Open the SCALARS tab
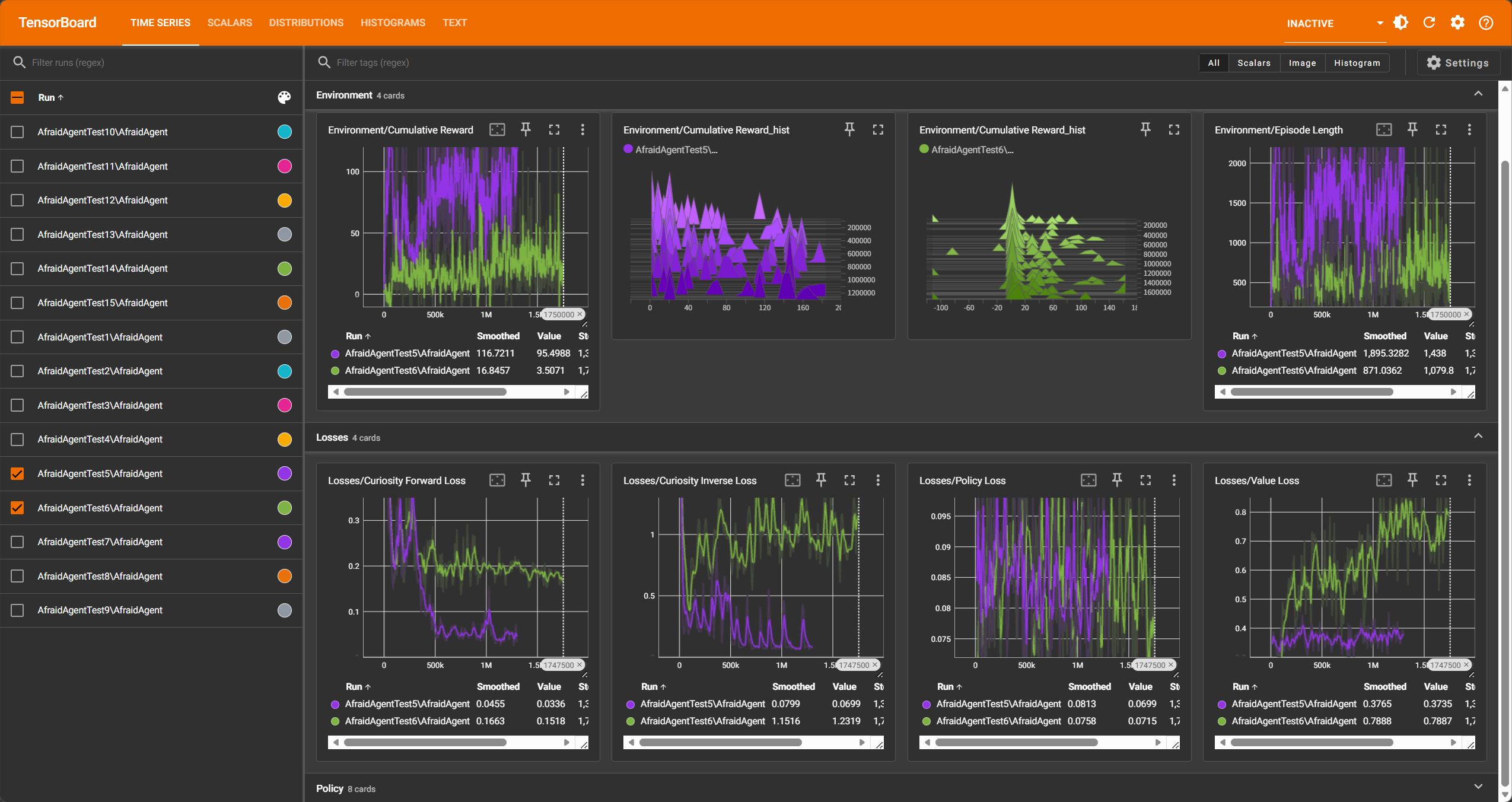The height and width of the screenshot is (802, 1512). [x=230, y=23]
